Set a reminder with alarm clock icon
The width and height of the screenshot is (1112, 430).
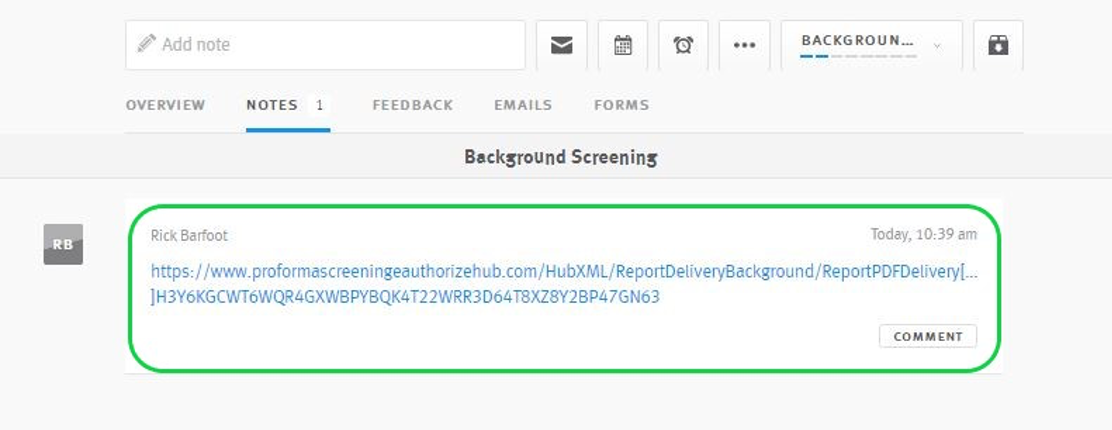pyautogui.click(x=684, y=45)
